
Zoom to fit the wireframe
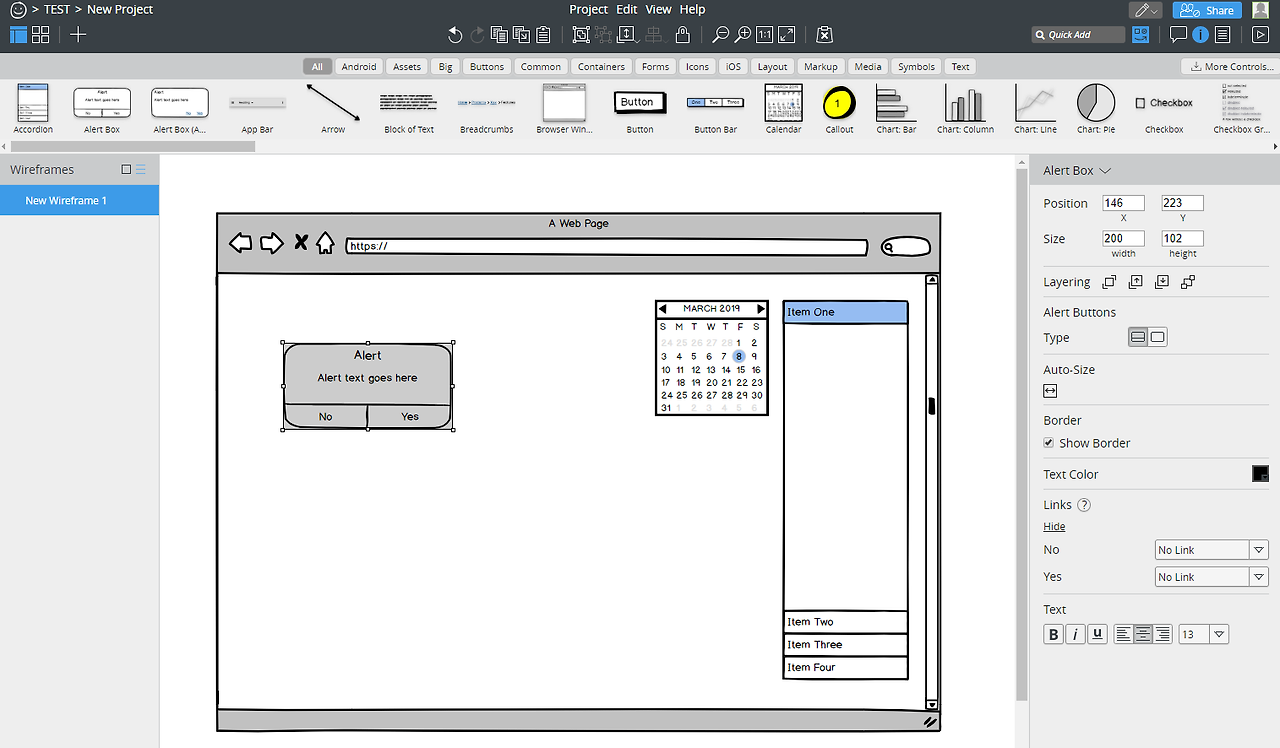pyautogui.click(x=787, y=35)
